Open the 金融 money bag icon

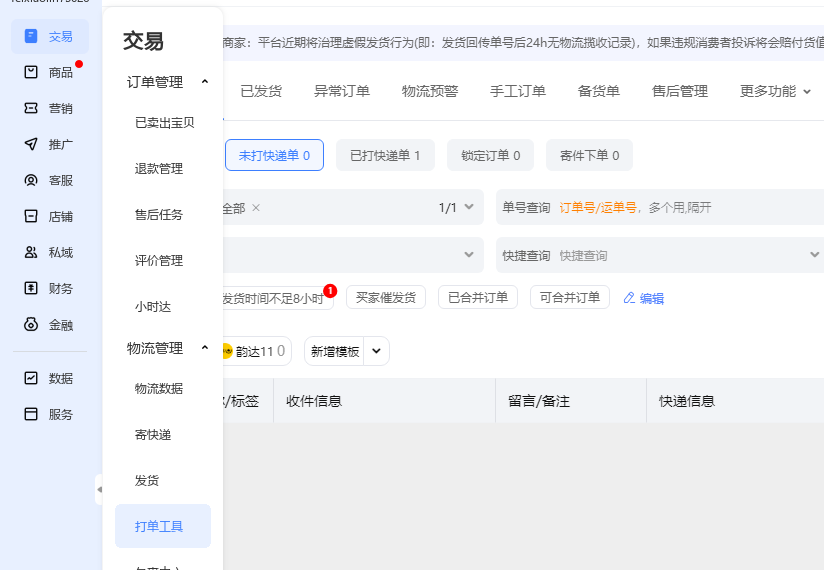(x=31, y=324)
